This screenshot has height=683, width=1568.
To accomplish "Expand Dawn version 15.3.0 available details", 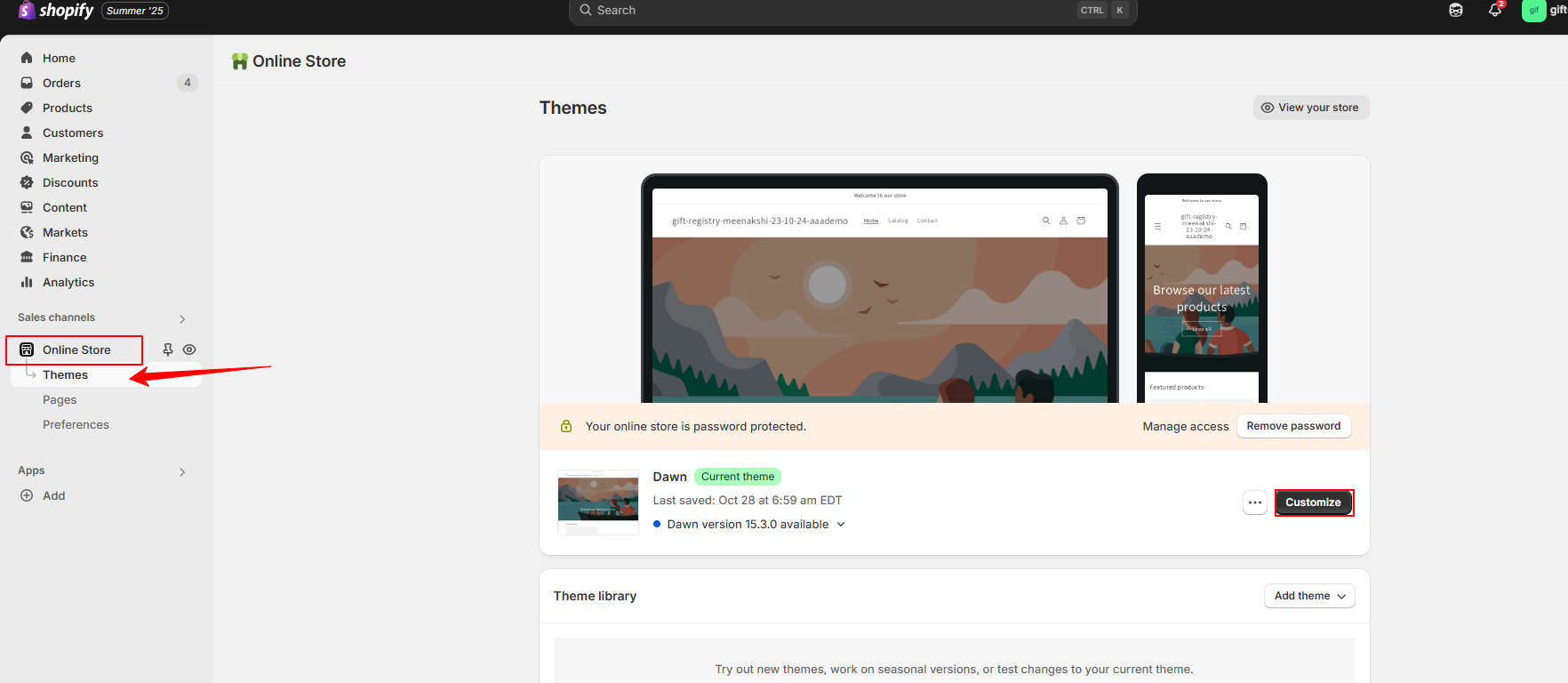I will pyautogui.click(x=841, y=524).
